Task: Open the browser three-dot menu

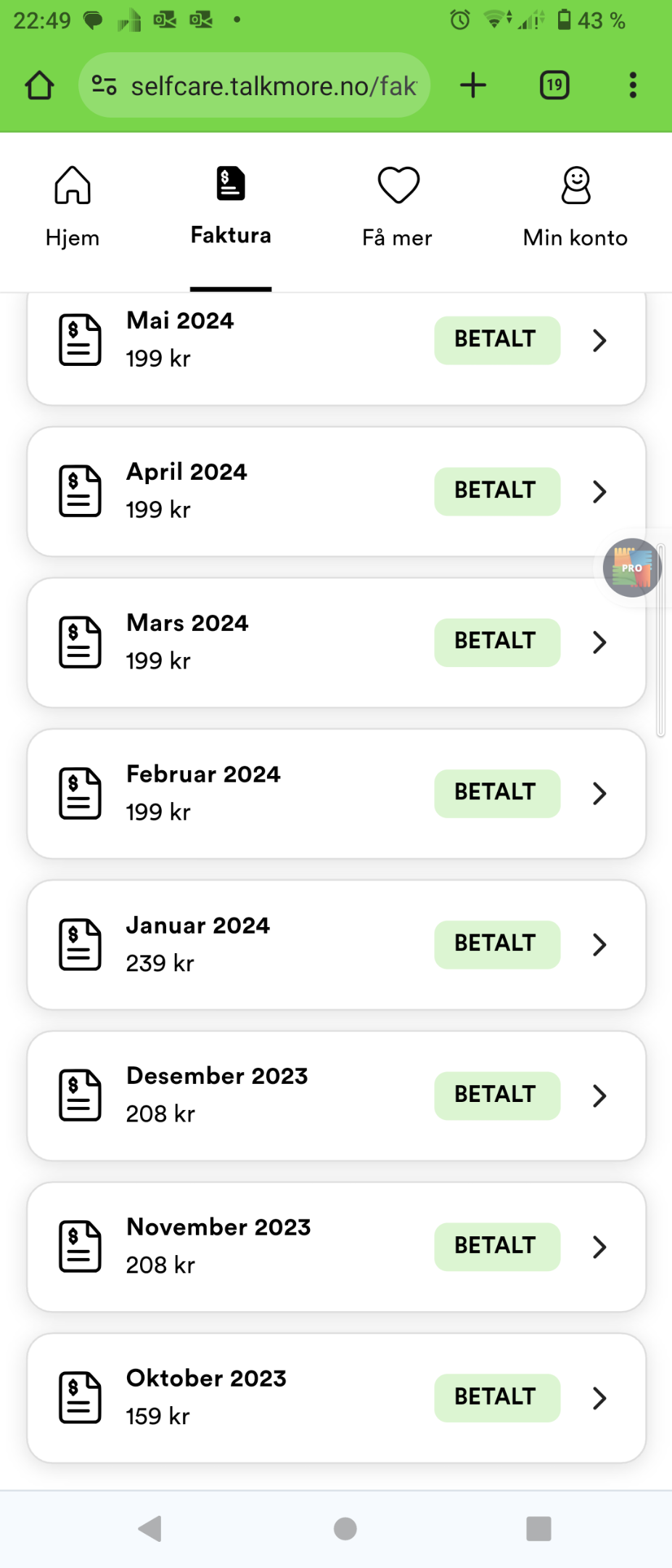Action: (633, 85)
